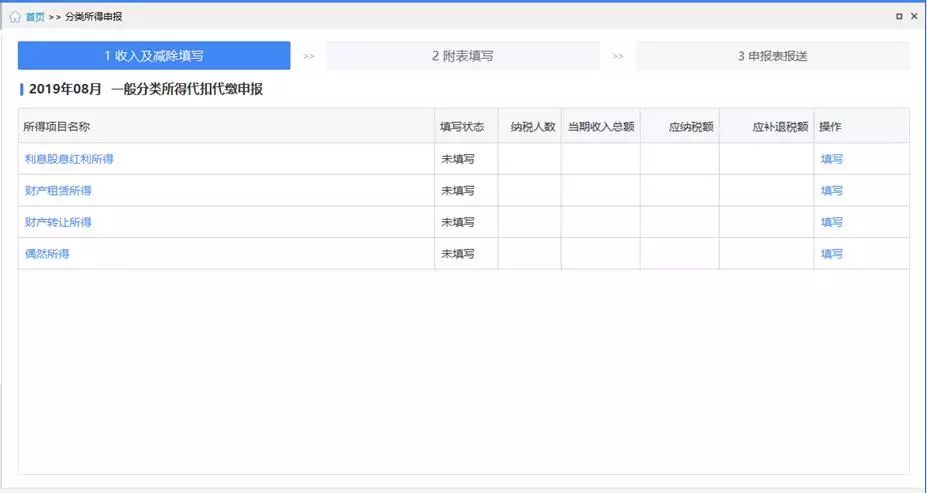The height and width of the screenshot is (493, 927).
Task: Maximize the 分类所得申报 panel
Action: click(899, 17)
